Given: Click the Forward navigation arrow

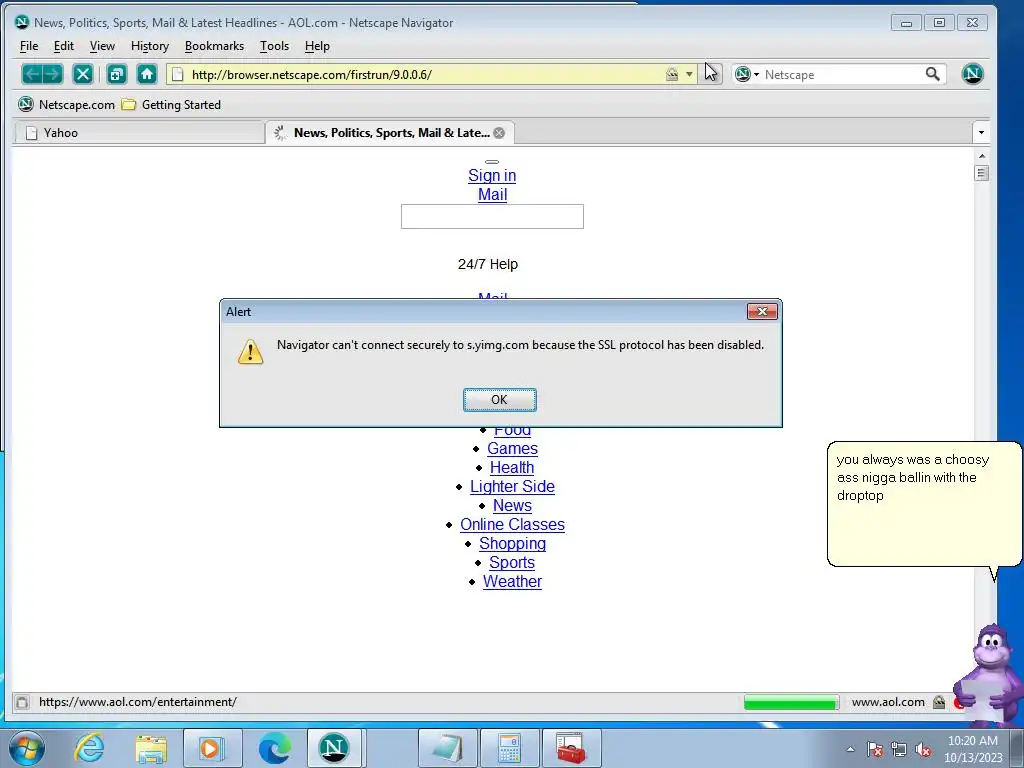Looking at the screenshot, I should (53, 74).
